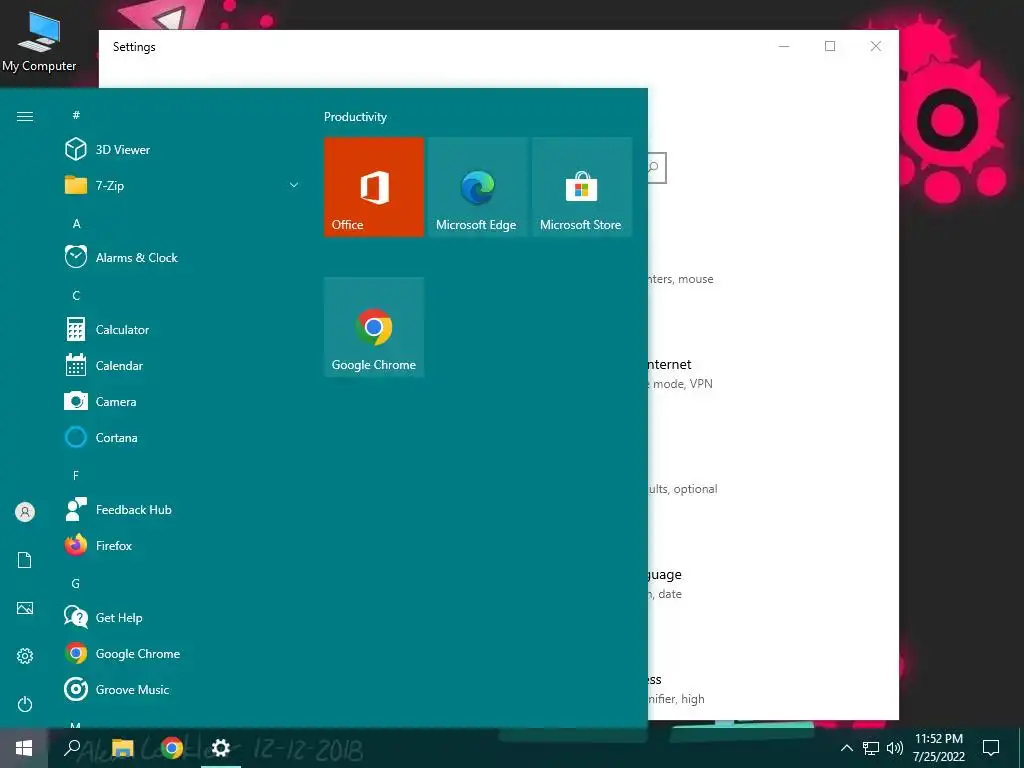Show hidden system tray icons
The image size is (1024, 768).
(x=846, y=748)
